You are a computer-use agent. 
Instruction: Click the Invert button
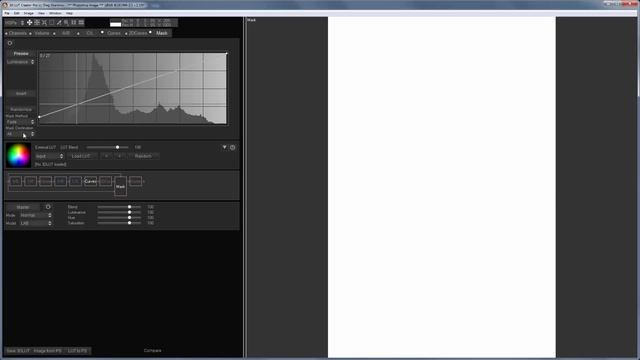(21, 93)
